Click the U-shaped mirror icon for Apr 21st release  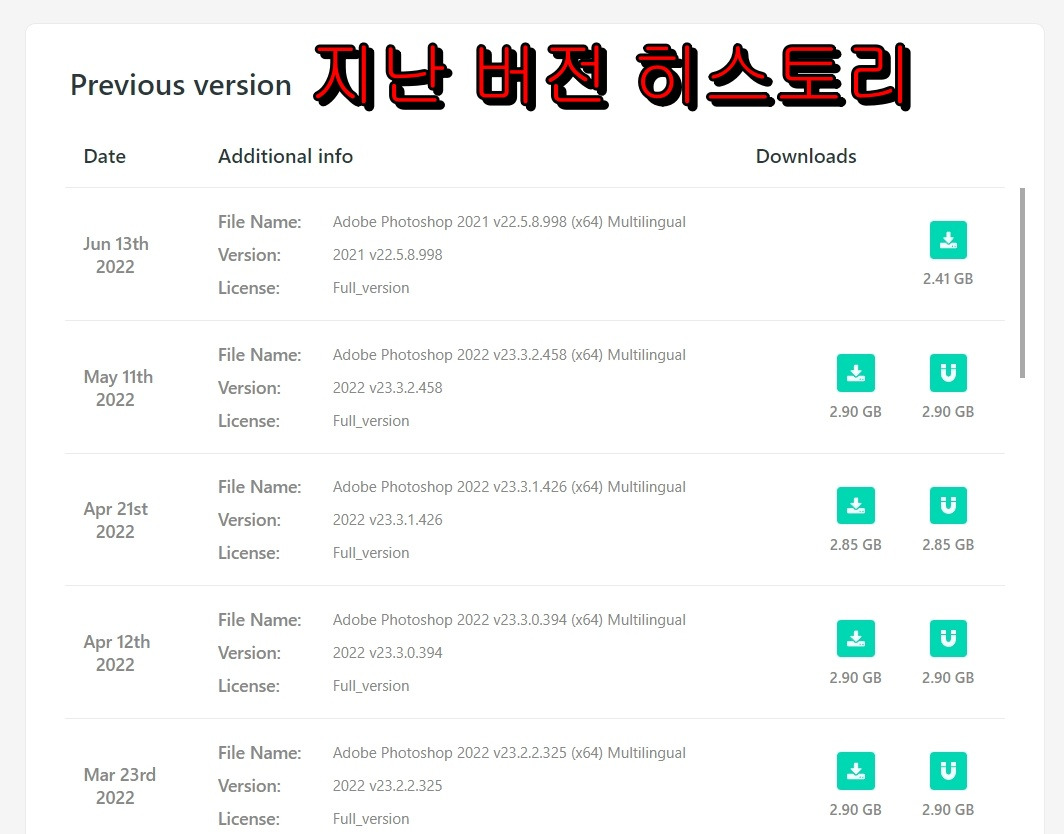point(947,505)
